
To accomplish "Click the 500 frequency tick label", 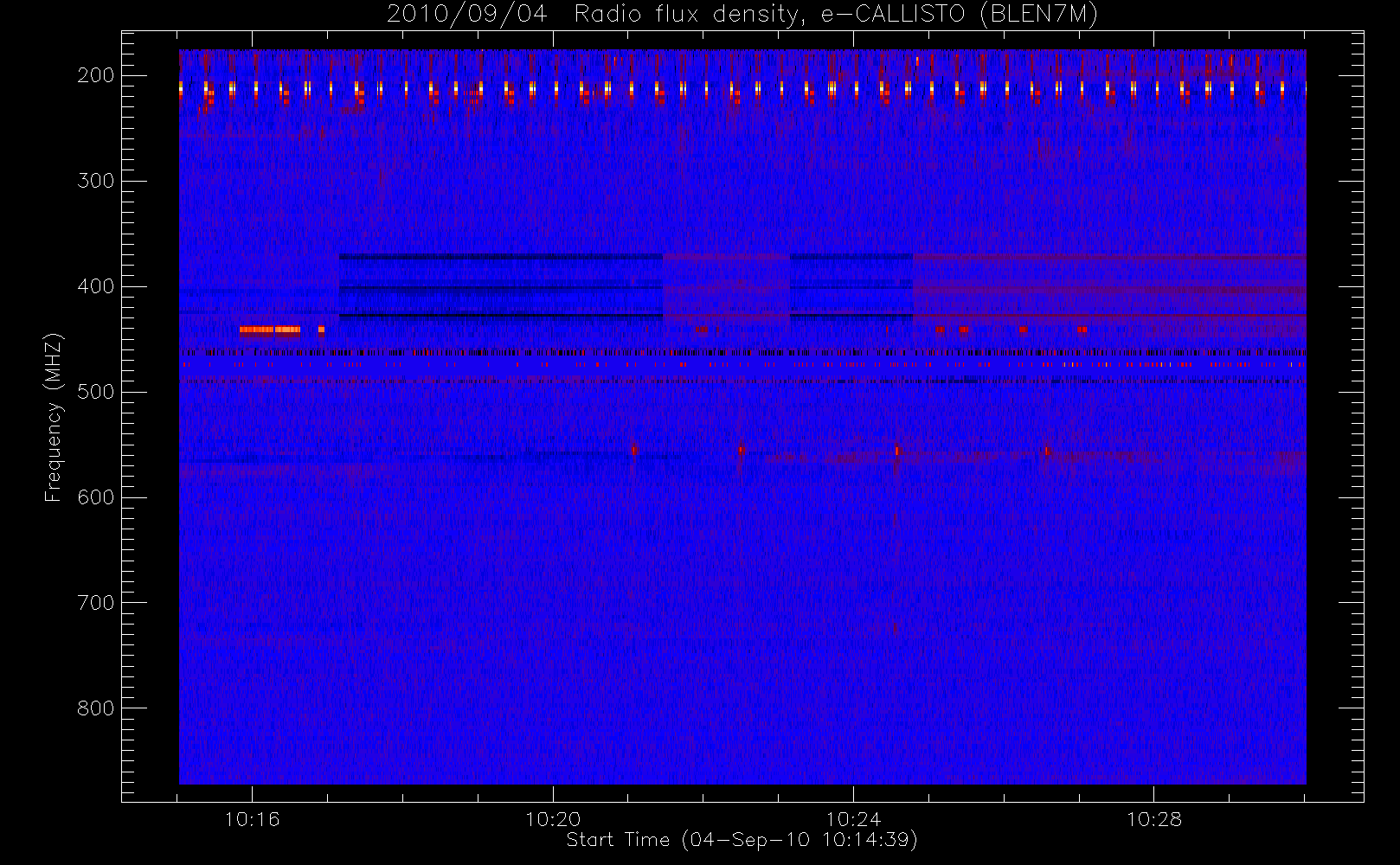I will click(x=95, y=392).
